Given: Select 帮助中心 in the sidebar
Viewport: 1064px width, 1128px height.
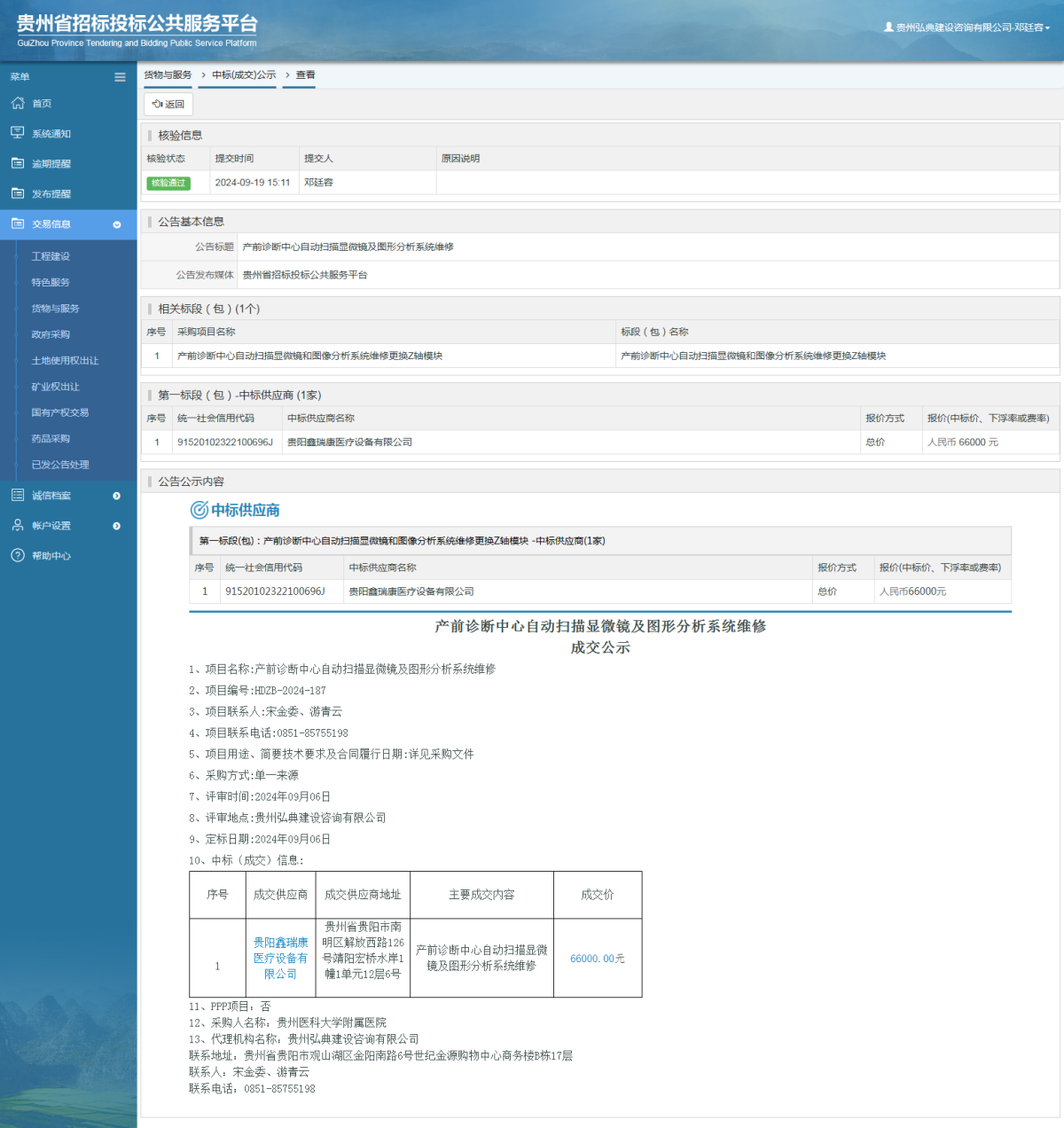Looking at the screenshot, I should (x=51, y=556).
